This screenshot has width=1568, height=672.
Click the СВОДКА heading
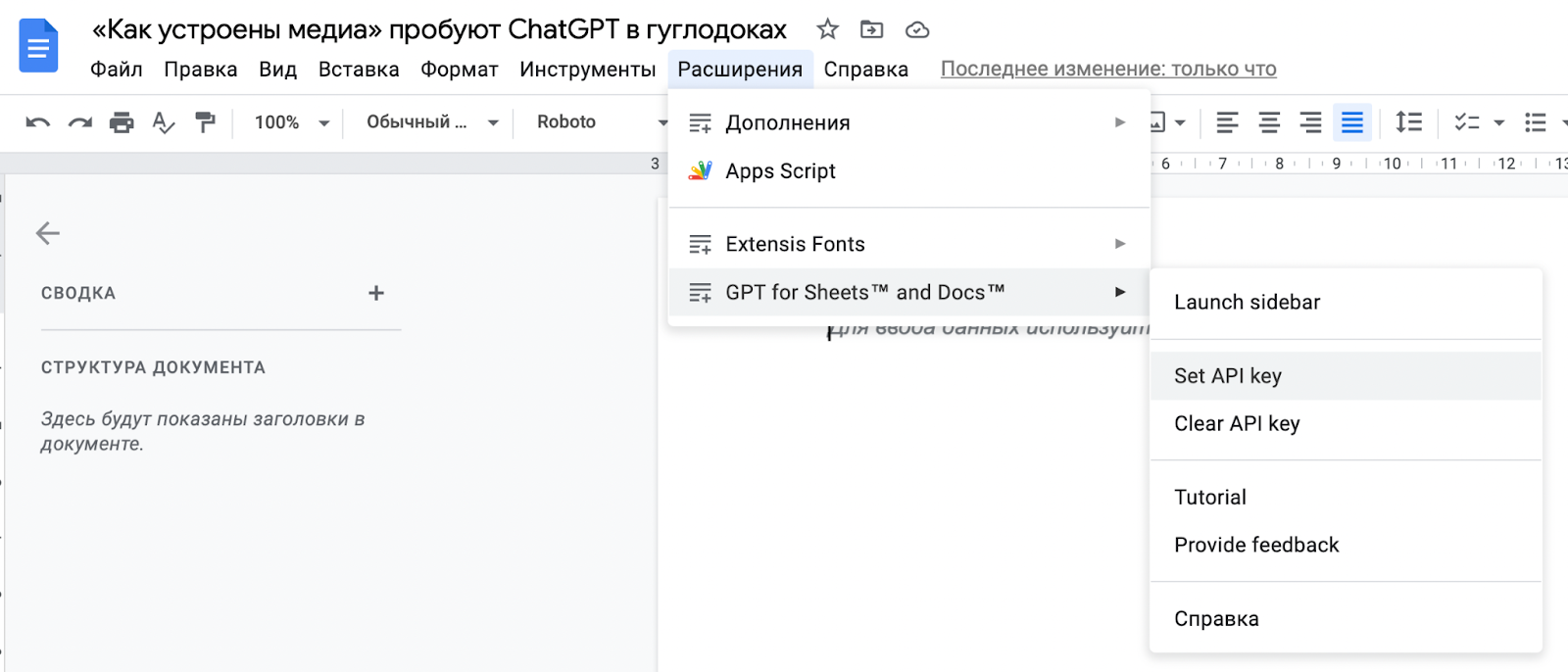(x=78, y=293)
